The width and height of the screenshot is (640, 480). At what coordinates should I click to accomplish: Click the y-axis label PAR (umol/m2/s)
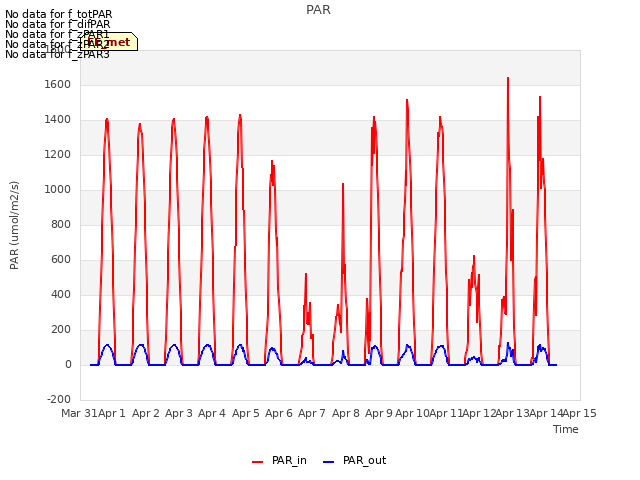click(14, 225)
